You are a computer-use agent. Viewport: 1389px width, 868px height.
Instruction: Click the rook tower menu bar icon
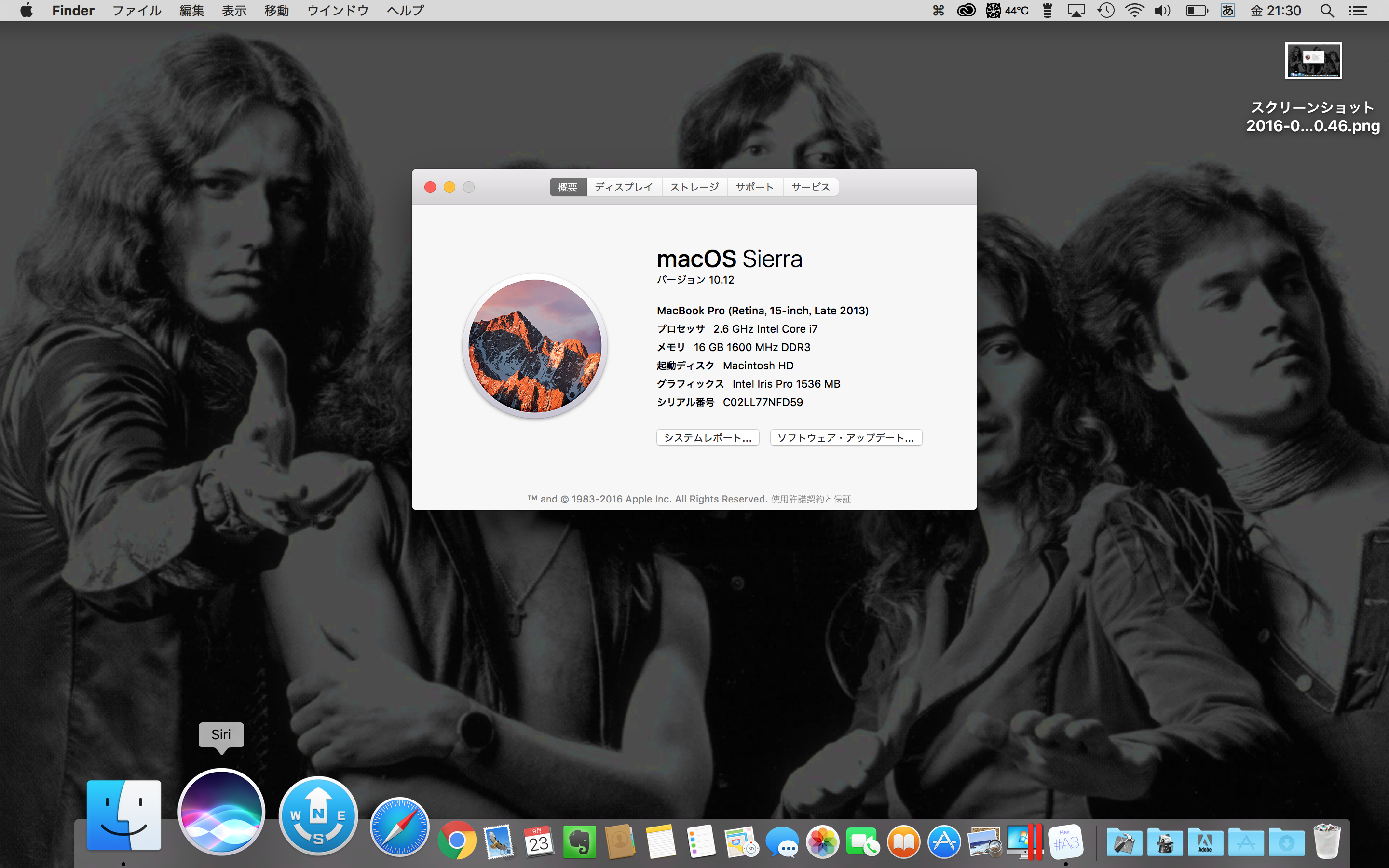[x=1048, y=10]
